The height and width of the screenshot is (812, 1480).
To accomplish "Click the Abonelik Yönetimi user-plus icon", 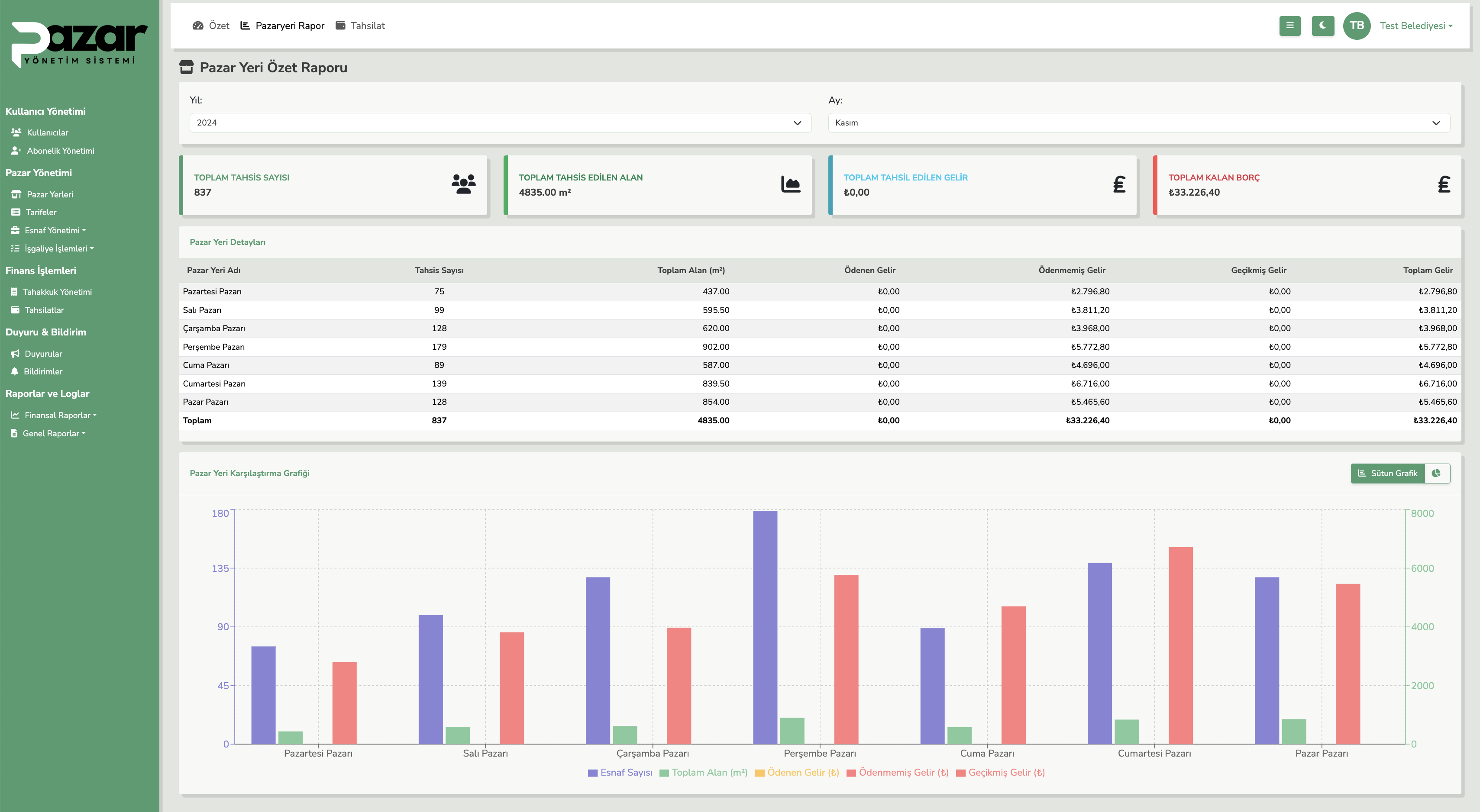I will point(16,151).
